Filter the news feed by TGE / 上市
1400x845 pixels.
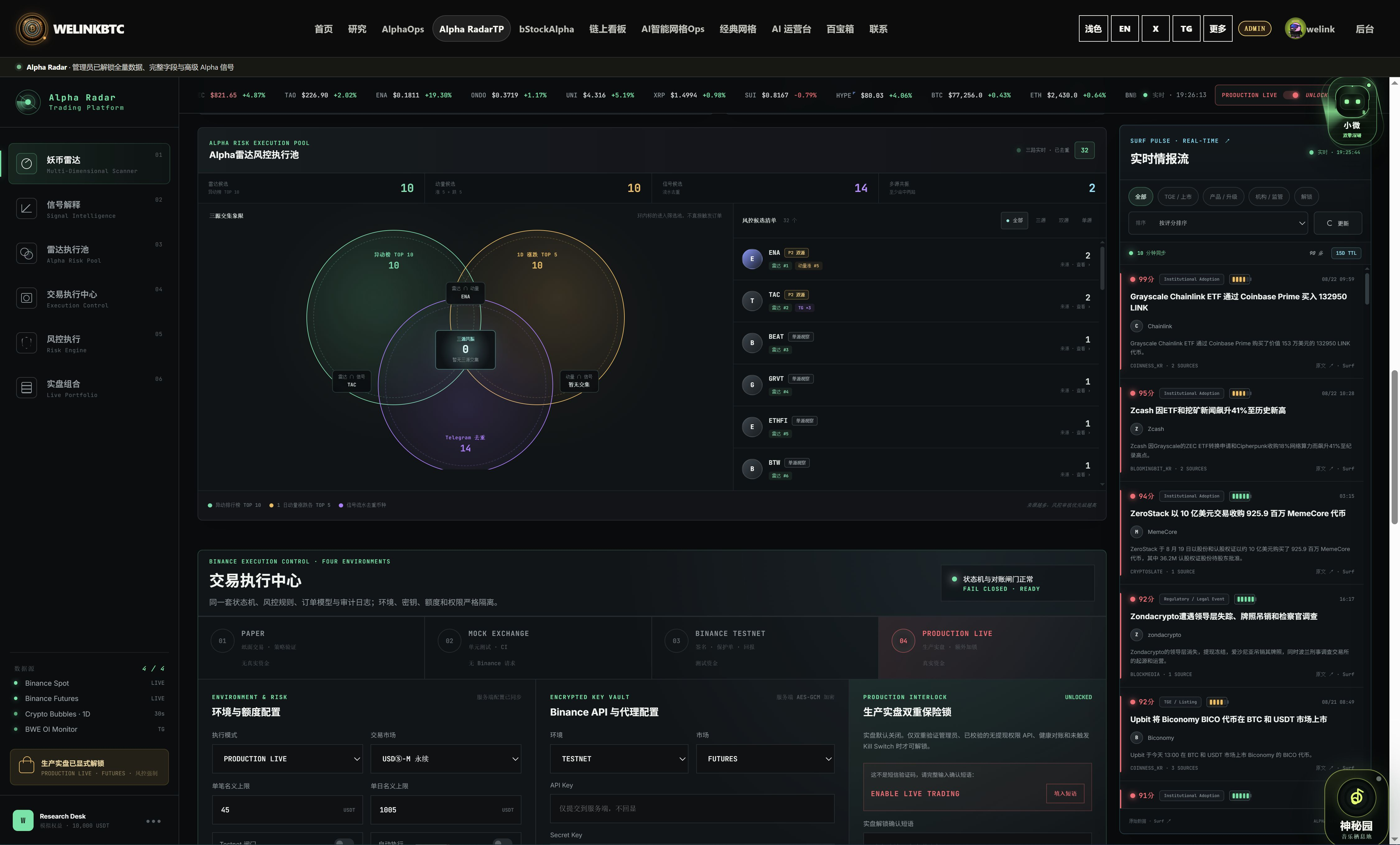click(x=1178, y=197)
